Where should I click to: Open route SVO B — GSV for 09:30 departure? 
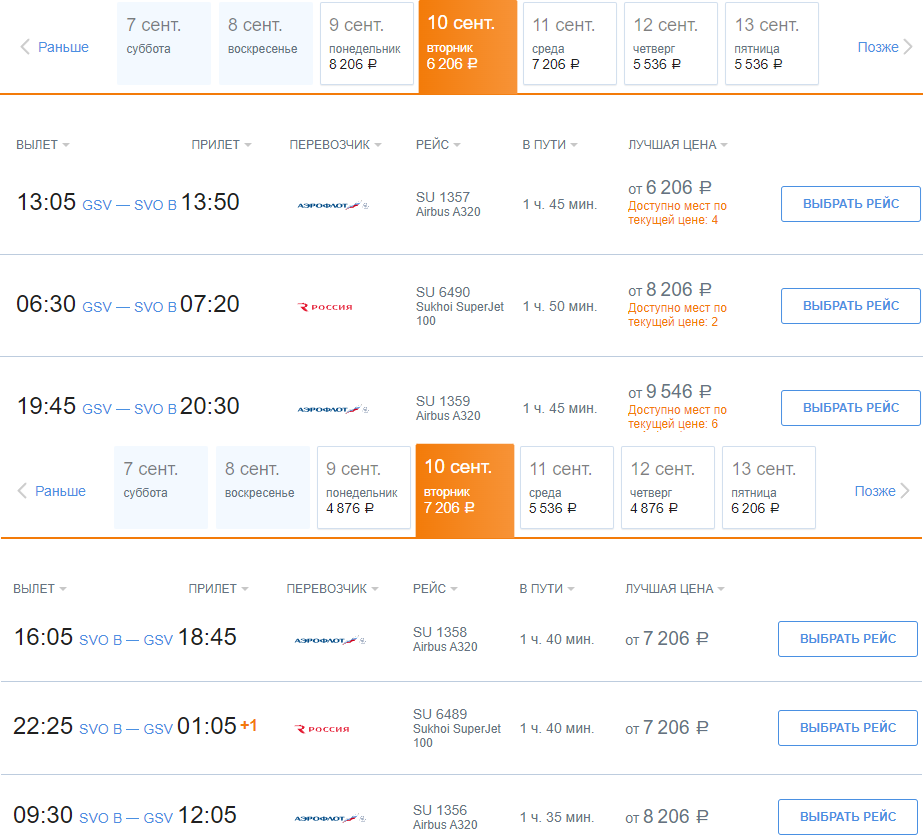(126, 818)
